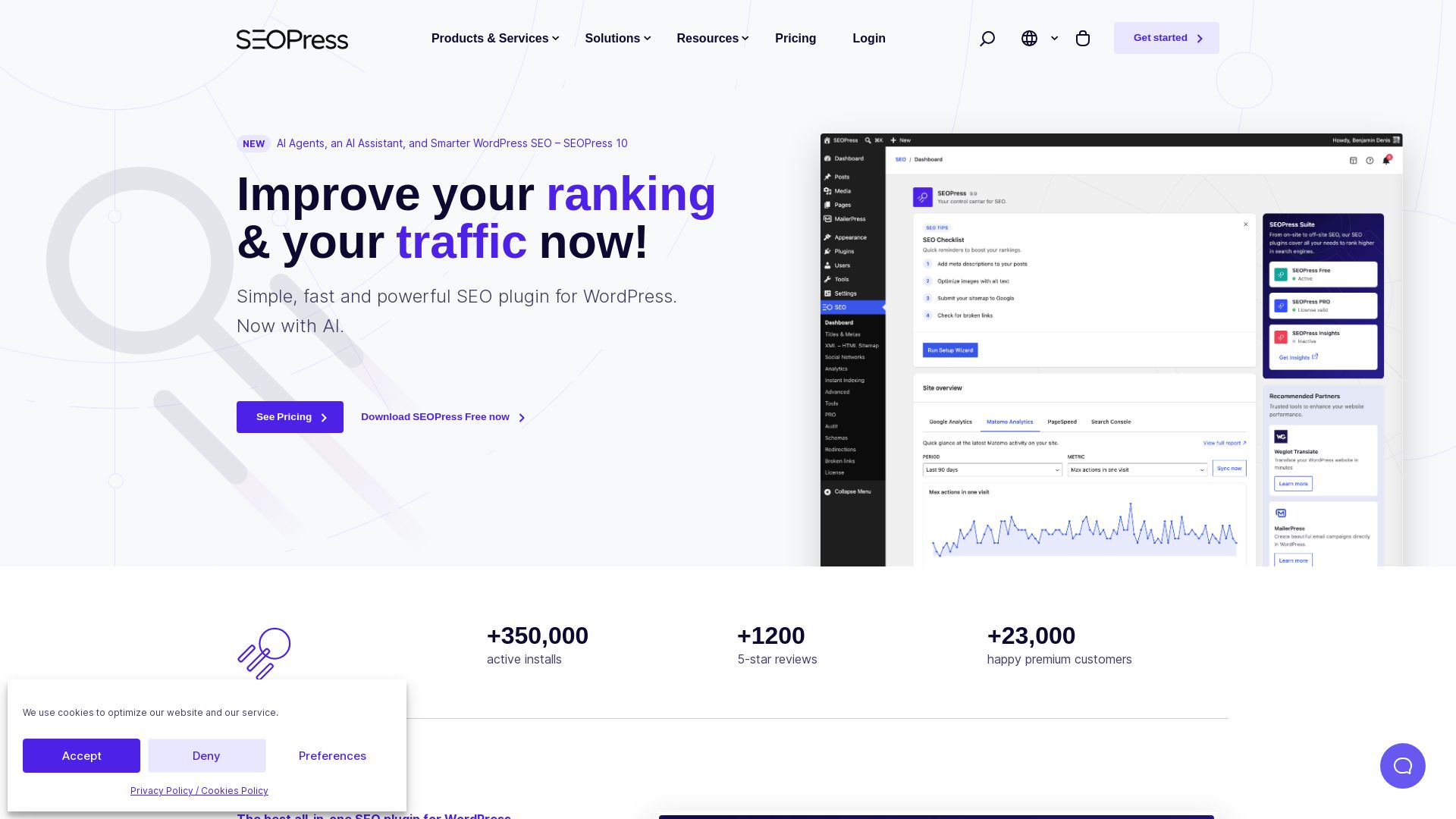Open cookie Preferences

pyautogui.click(x=332, y=756)
